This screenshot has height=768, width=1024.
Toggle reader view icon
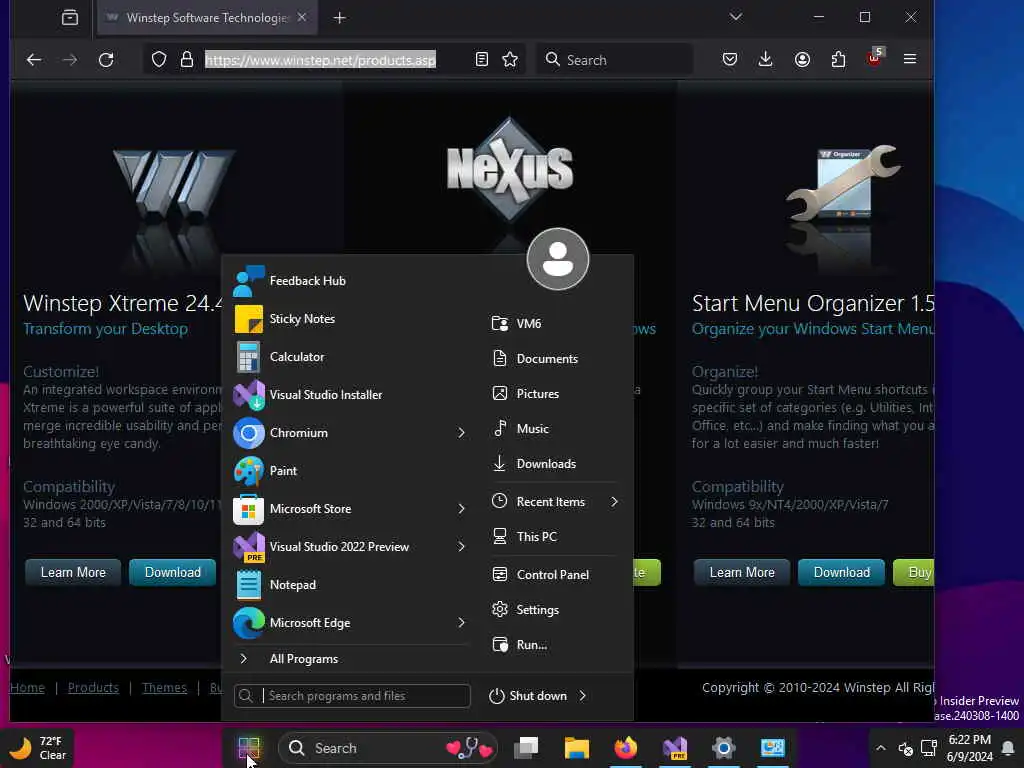click(x=482, y=60)
